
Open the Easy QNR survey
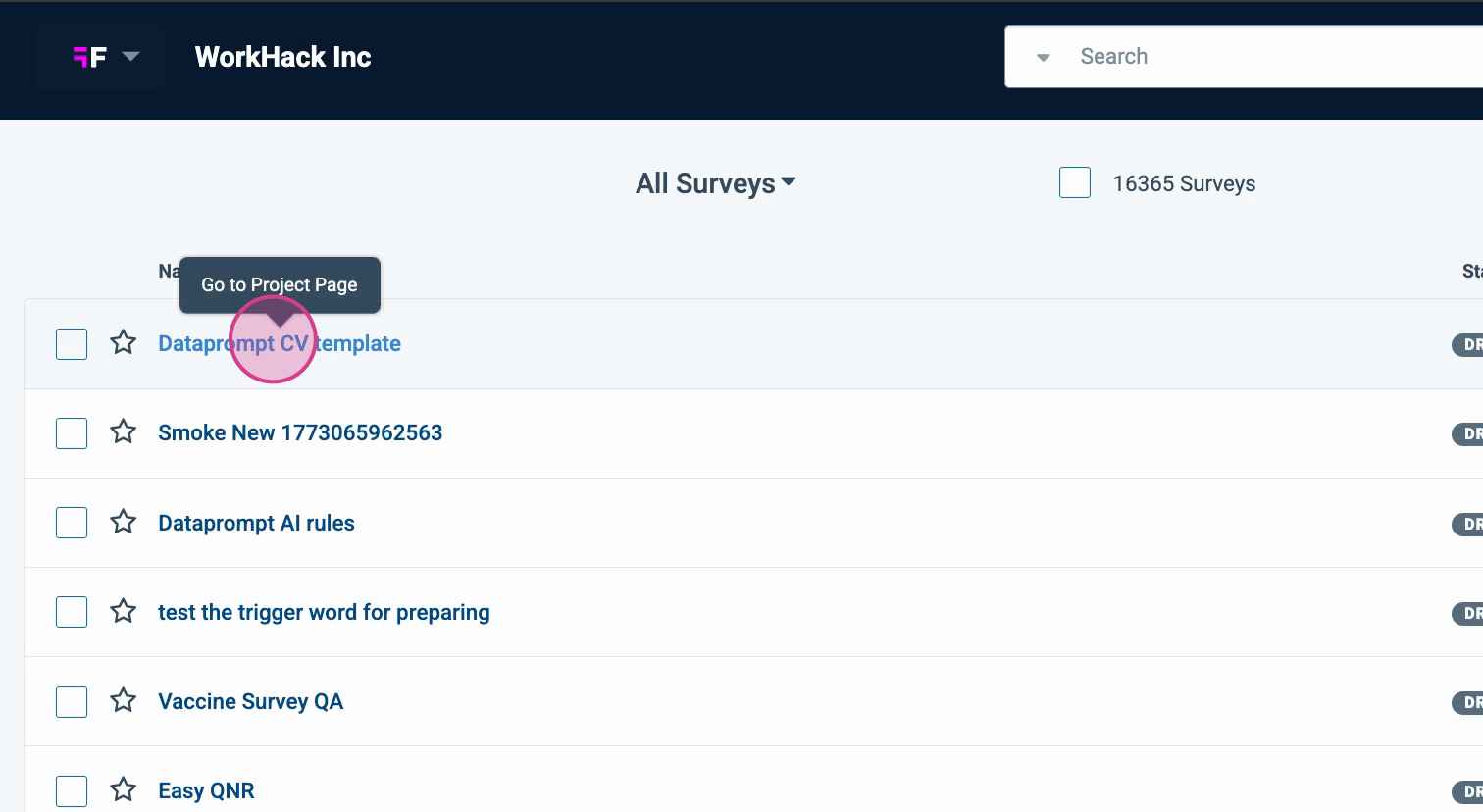pos(206,791)
